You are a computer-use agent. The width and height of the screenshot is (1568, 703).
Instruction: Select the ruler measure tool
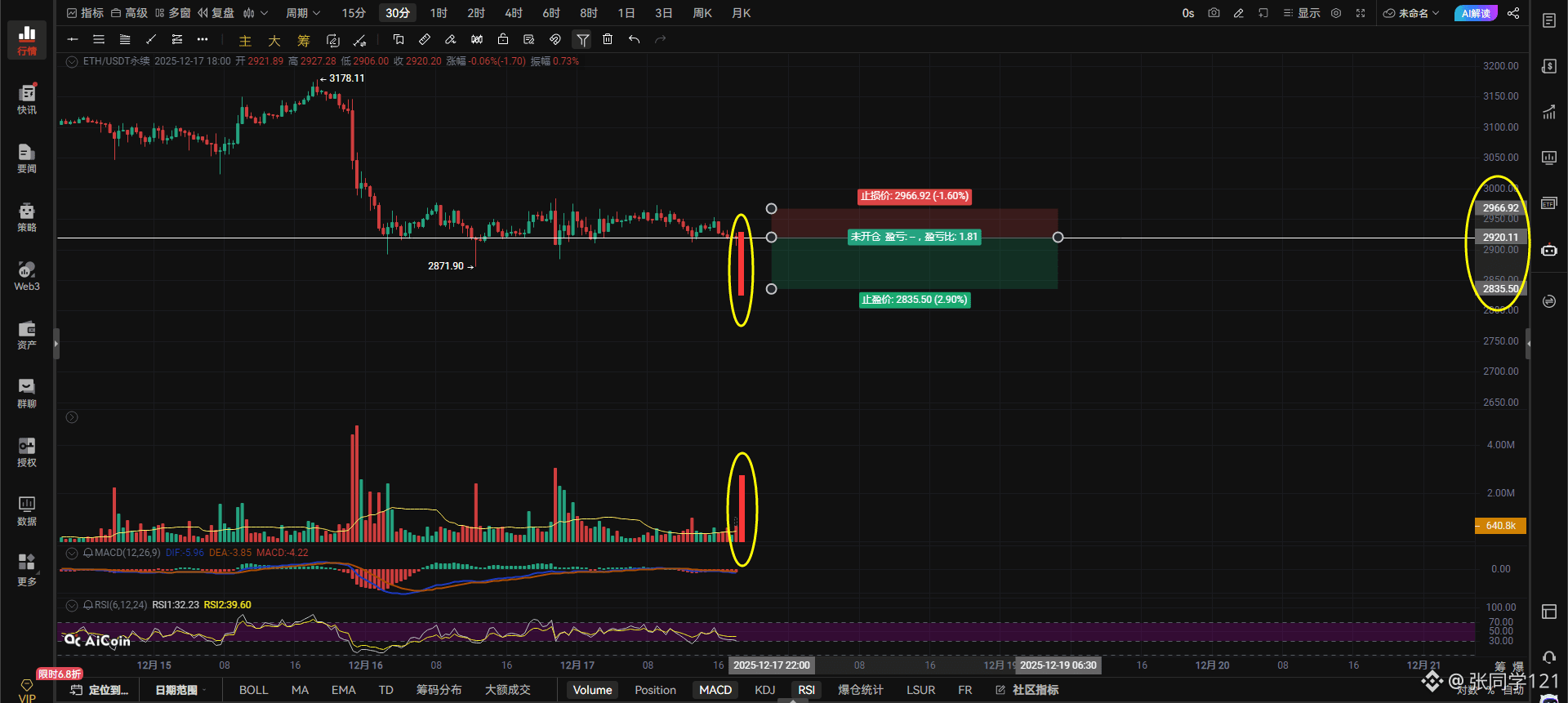425,39
